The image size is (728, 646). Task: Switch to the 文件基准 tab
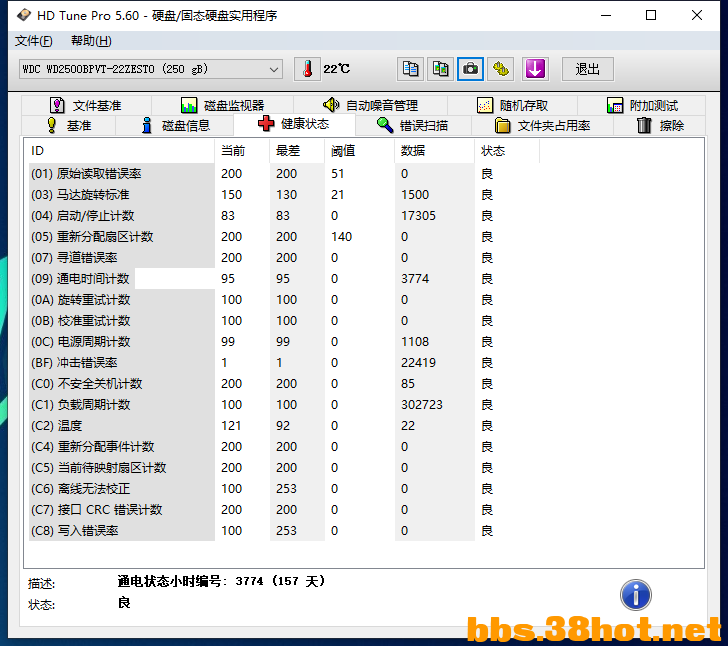click(x=86, y=105)
